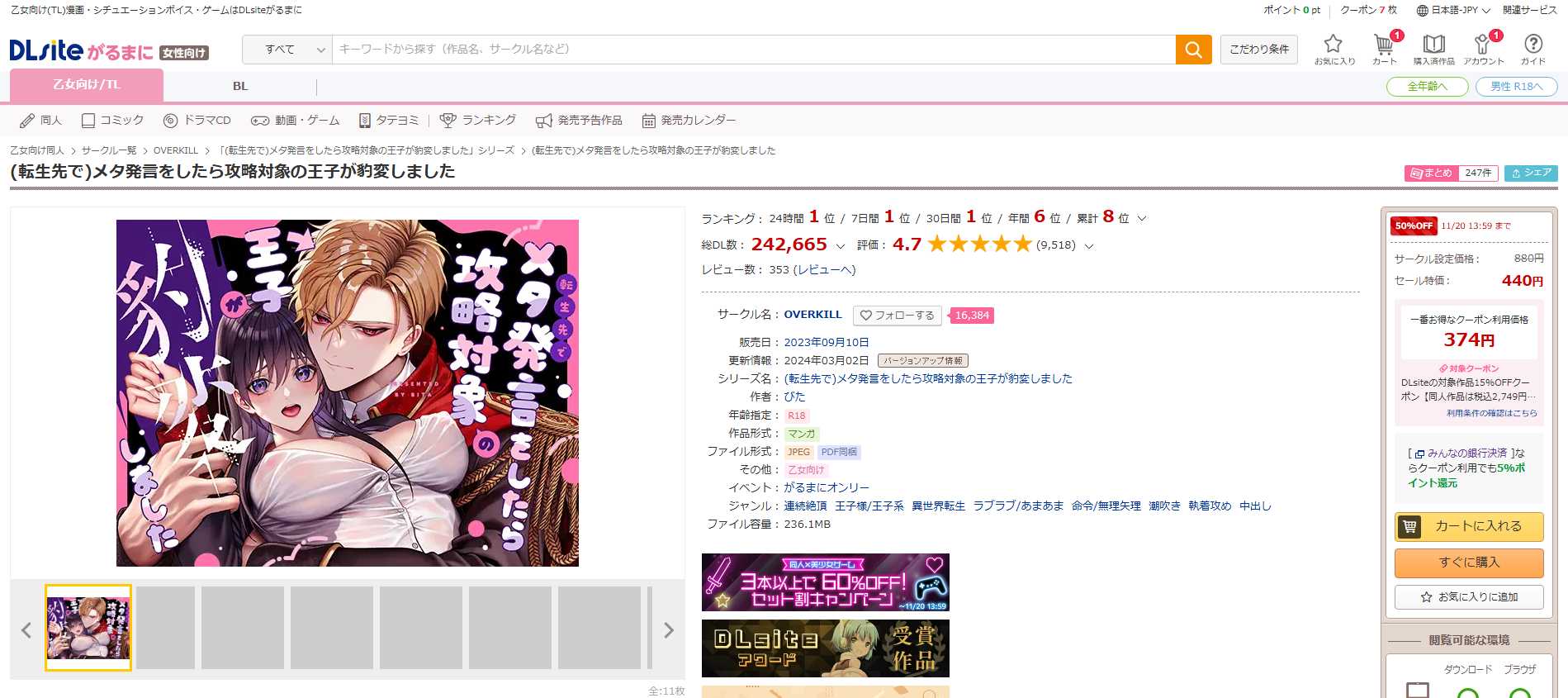This screenshot has height=698, width=1568.
Task: Click the お気に入りに追加 button
Action: click(1469, 597)
